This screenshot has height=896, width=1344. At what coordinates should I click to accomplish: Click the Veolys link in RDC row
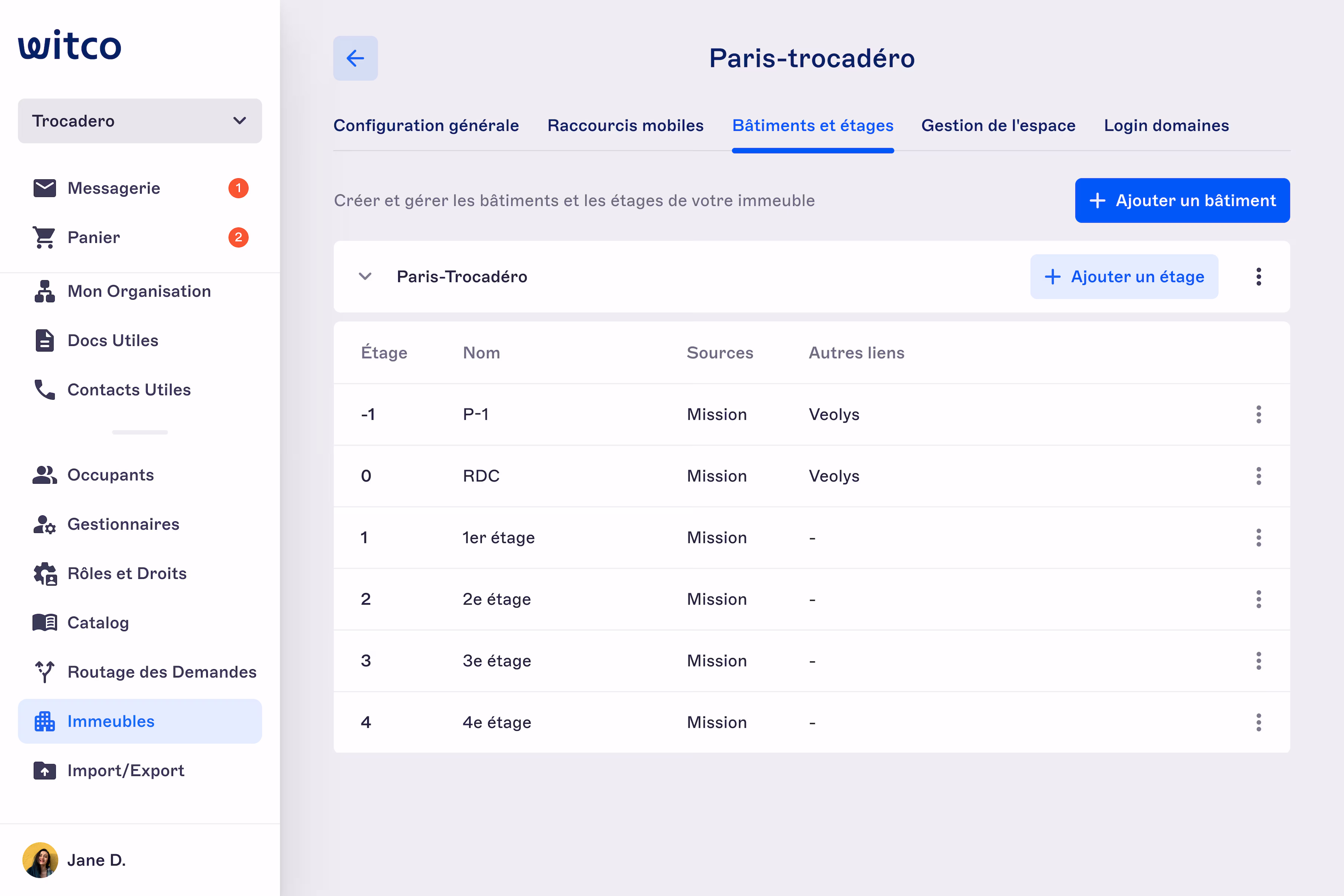point(834,476)
